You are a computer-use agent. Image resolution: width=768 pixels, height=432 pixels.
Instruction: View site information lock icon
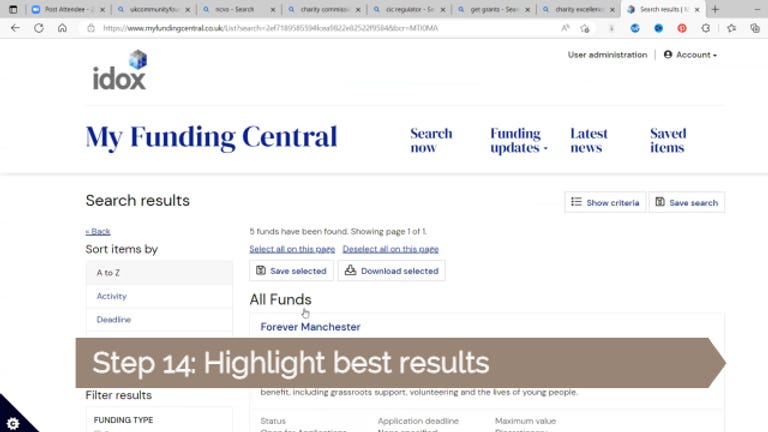coord(91,28)
